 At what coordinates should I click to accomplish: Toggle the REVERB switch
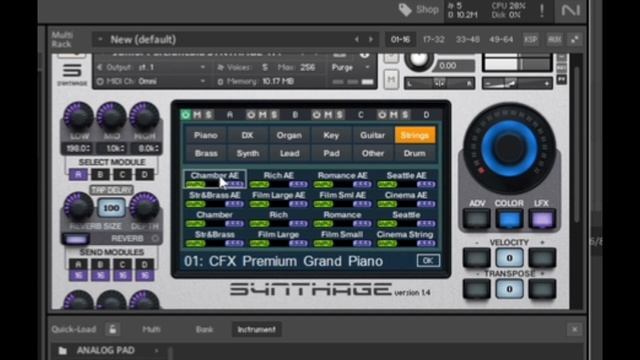[x=76, y=239]
